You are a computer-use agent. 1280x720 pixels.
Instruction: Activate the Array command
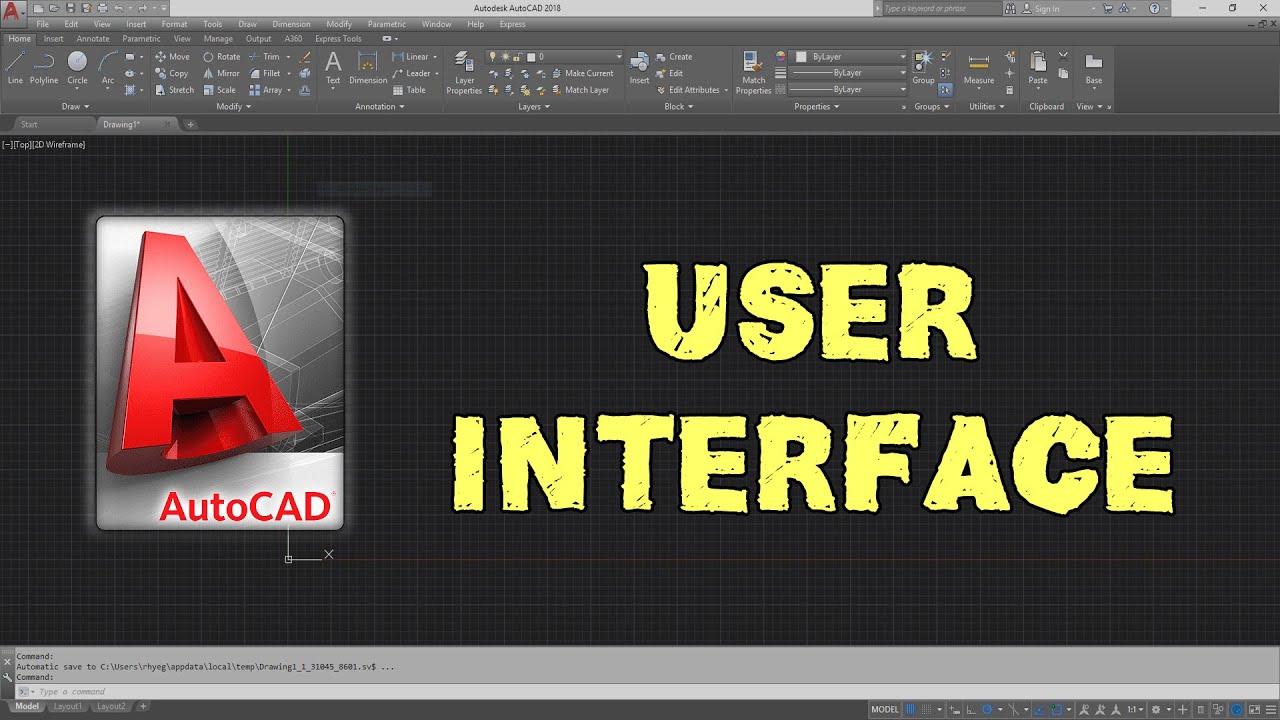265,90
